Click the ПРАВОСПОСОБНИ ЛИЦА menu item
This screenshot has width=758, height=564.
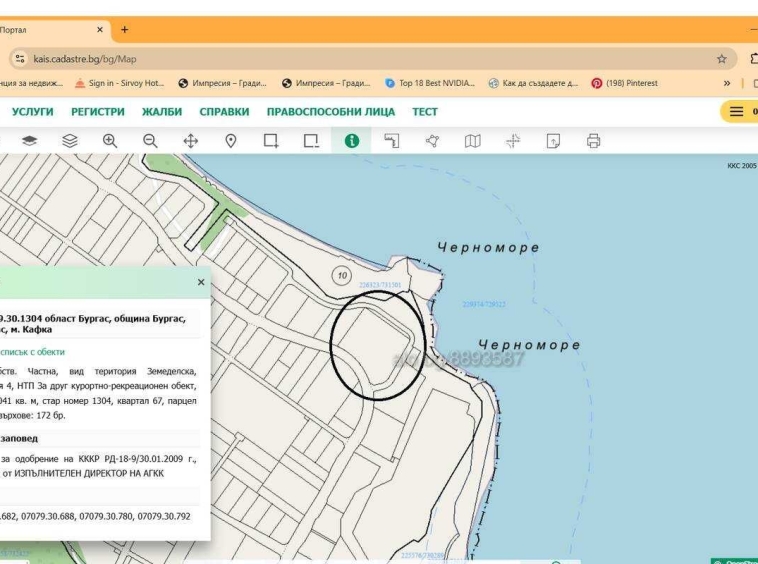coord(330,112)
